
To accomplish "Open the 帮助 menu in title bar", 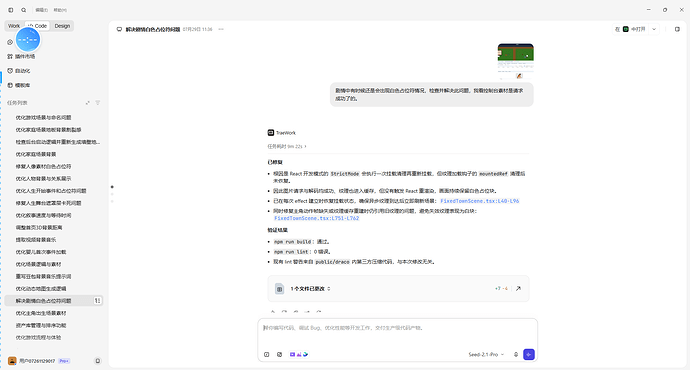I will tap(60, 10).
